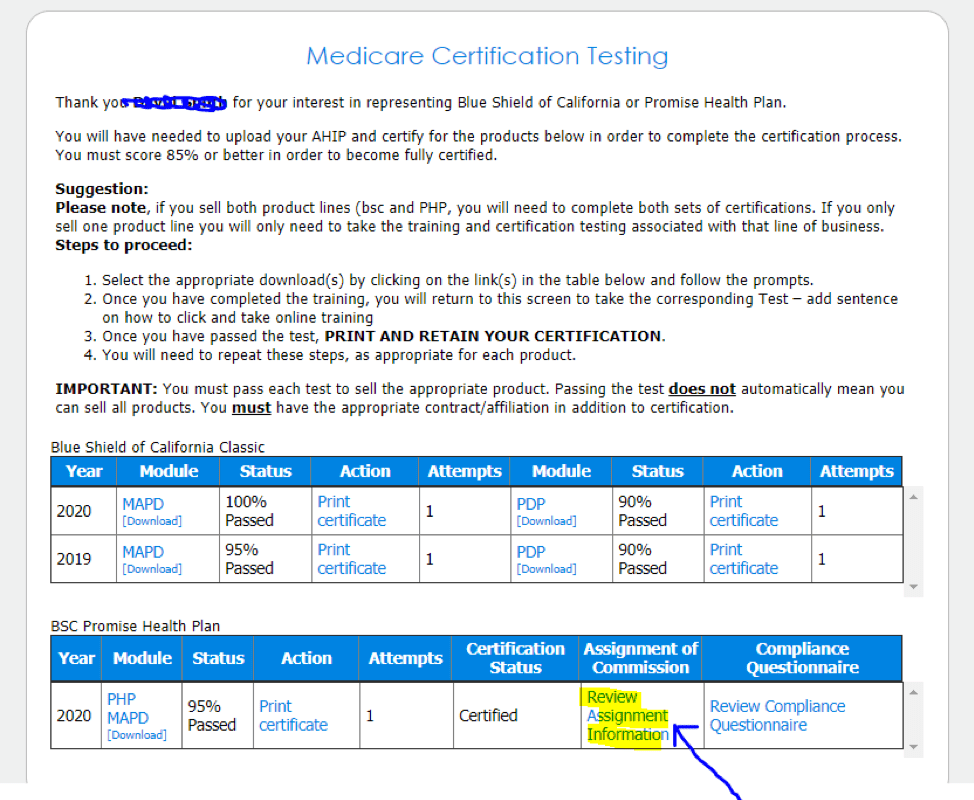Click up arrow of Classic table scrollbar
The image size is (974, 800).
913,497
